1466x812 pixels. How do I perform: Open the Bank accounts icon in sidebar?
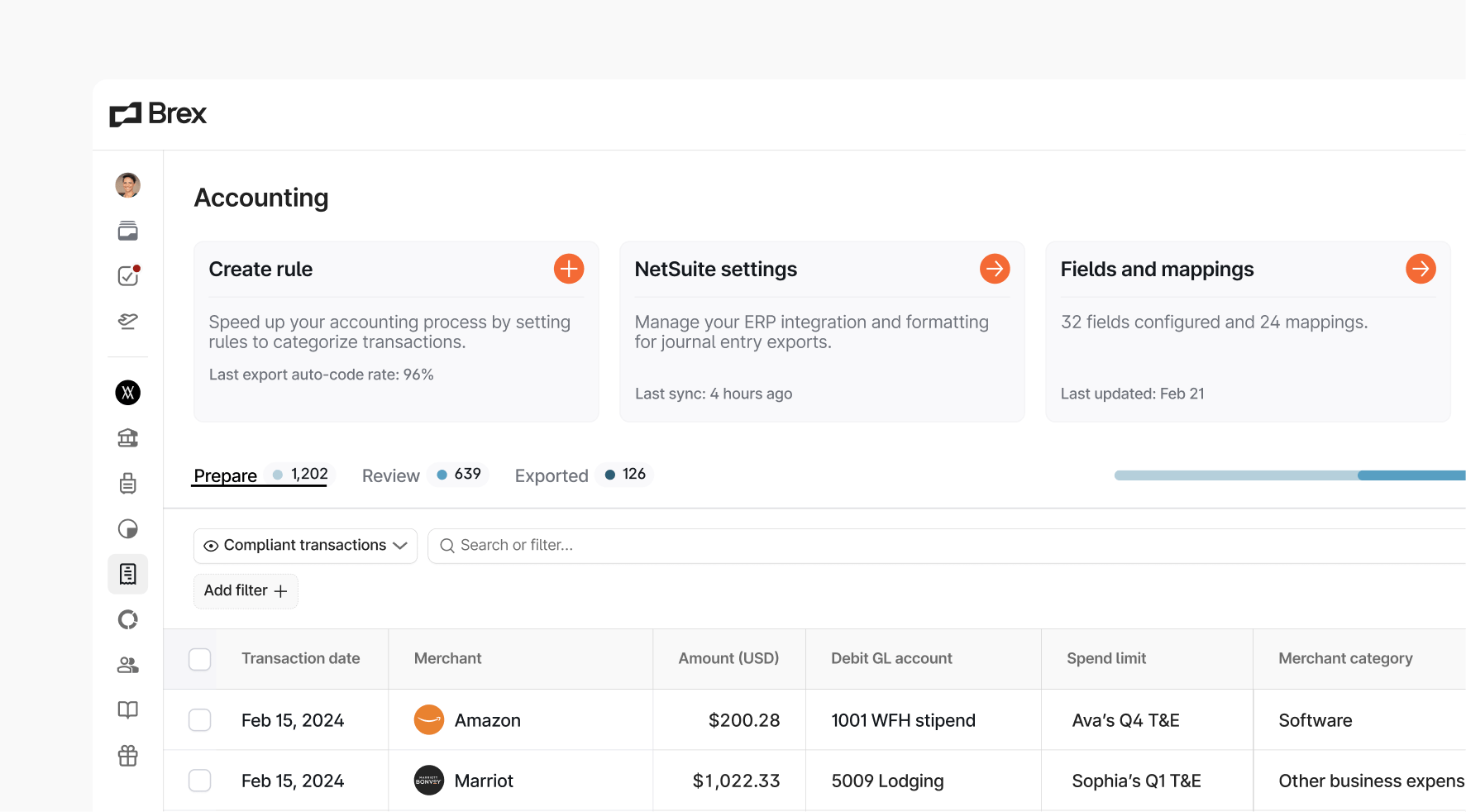(128, 437)
